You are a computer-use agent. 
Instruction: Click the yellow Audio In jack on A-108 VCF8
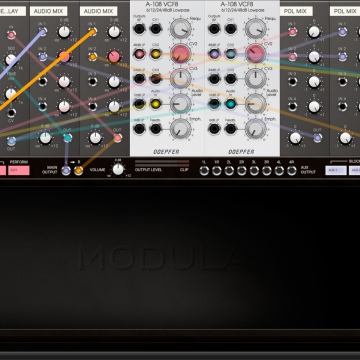pos(156,104)
